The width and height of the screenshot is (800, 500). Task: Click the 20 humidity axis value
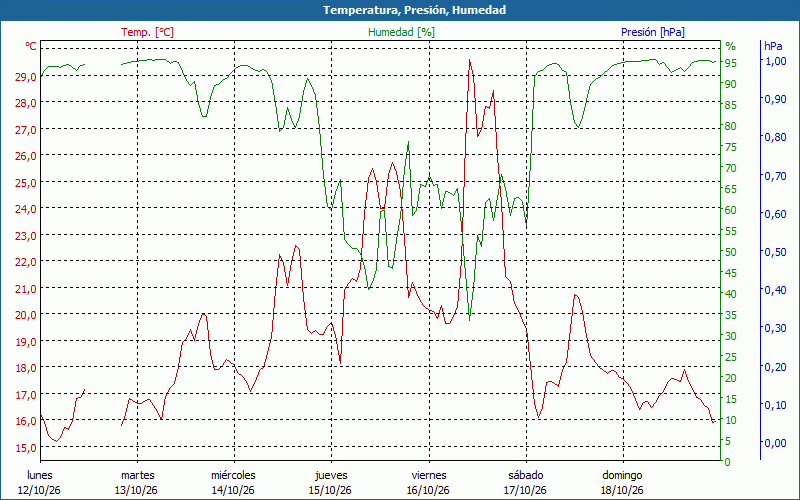pos(731,378)
